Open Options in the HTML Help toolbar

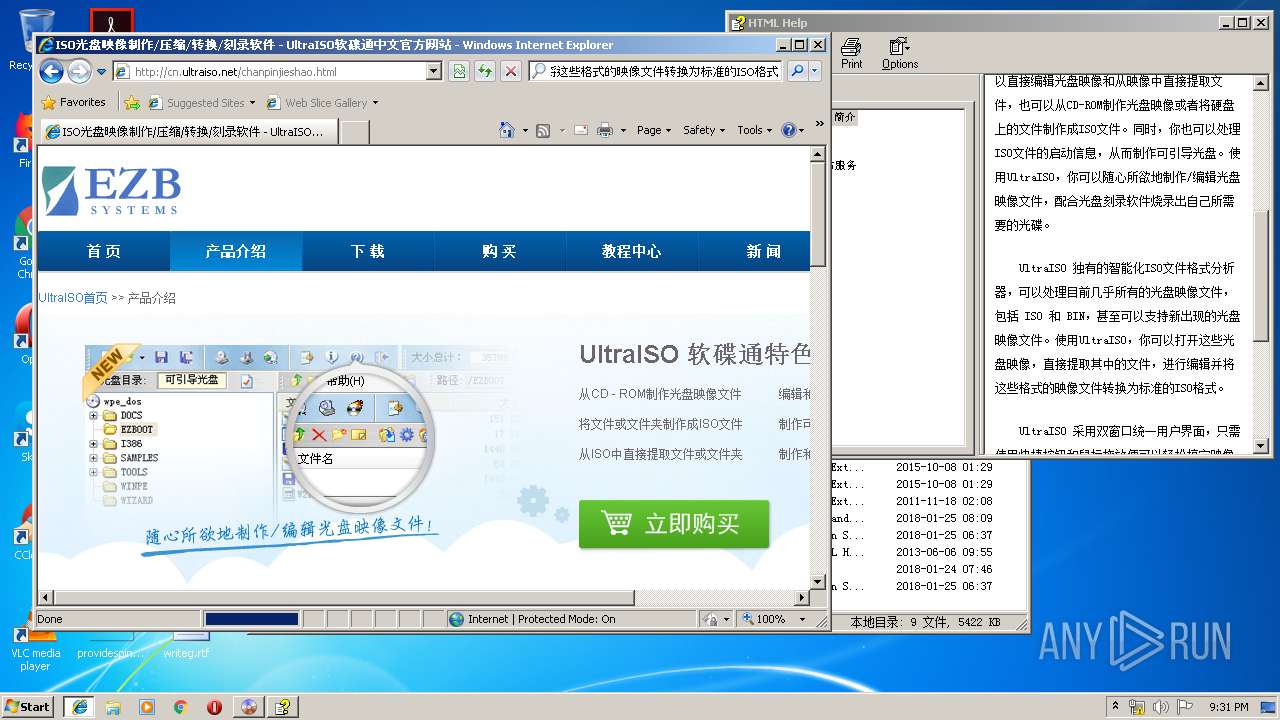pyautogui.click(x=900, y=53)
